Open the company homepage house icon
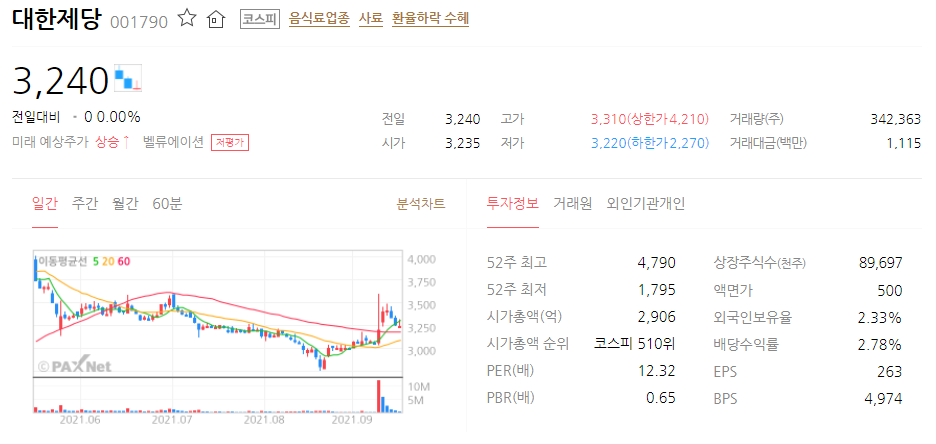 click(x=215, y=20)
